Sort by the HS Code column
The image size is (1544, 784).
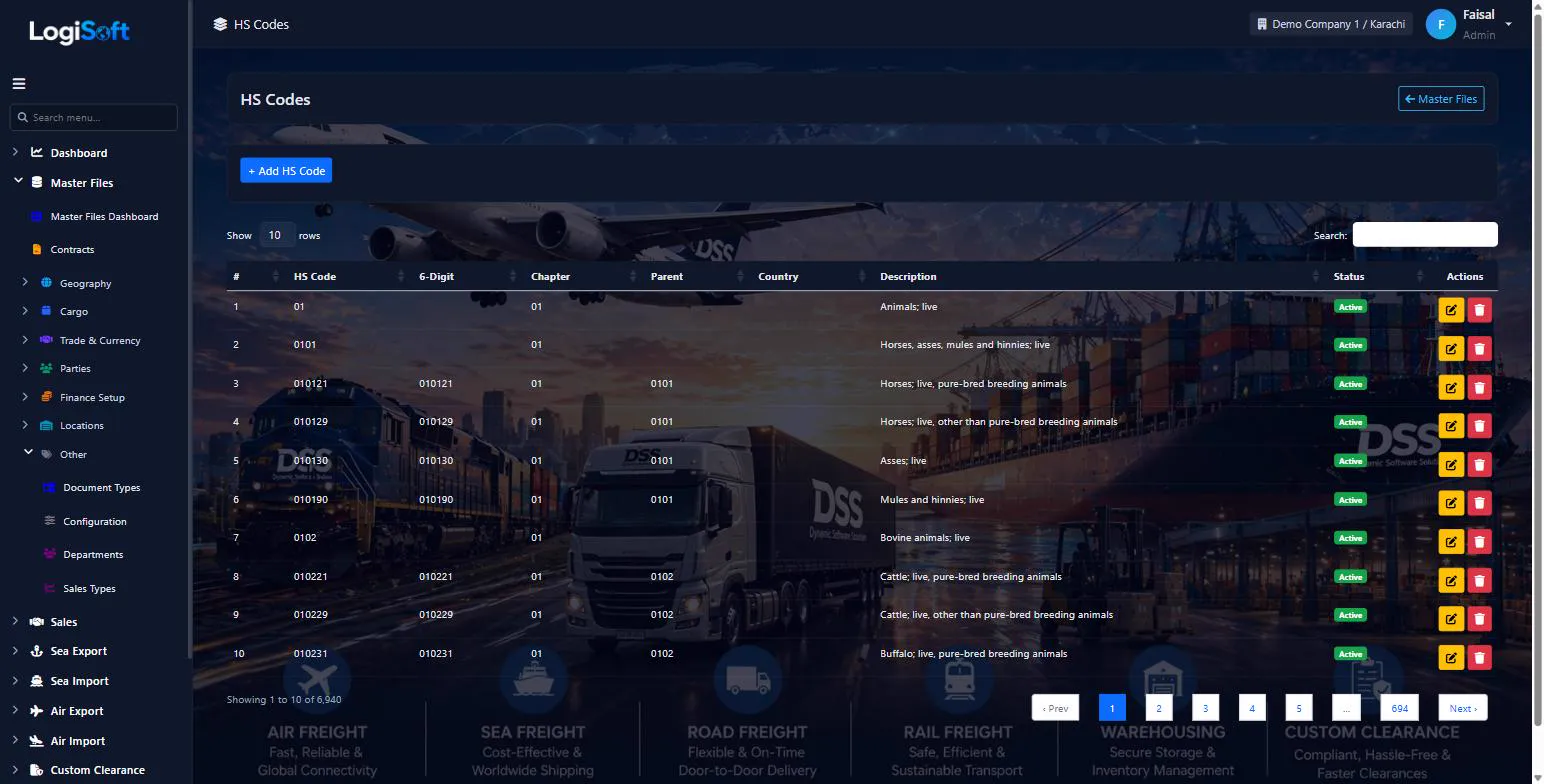[349, 276]
